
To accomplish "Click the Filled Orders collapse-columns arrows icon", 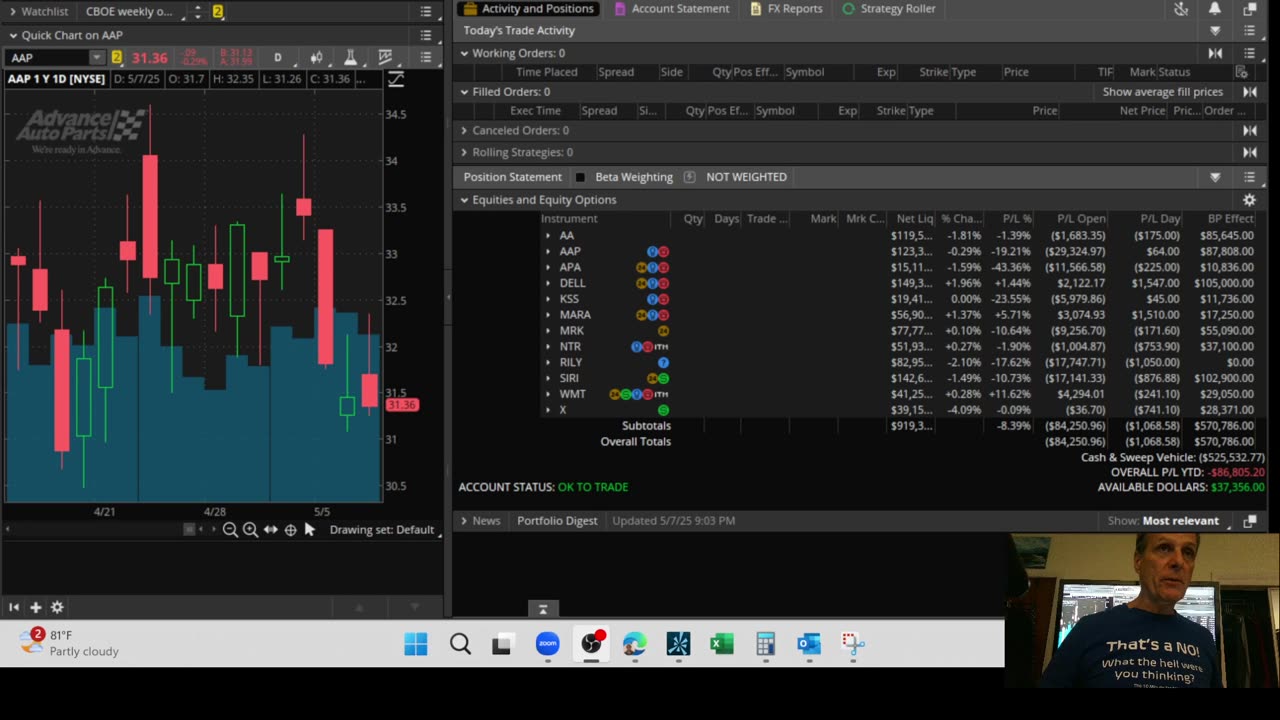I will pyautogui.click(x=1249, y=92).
